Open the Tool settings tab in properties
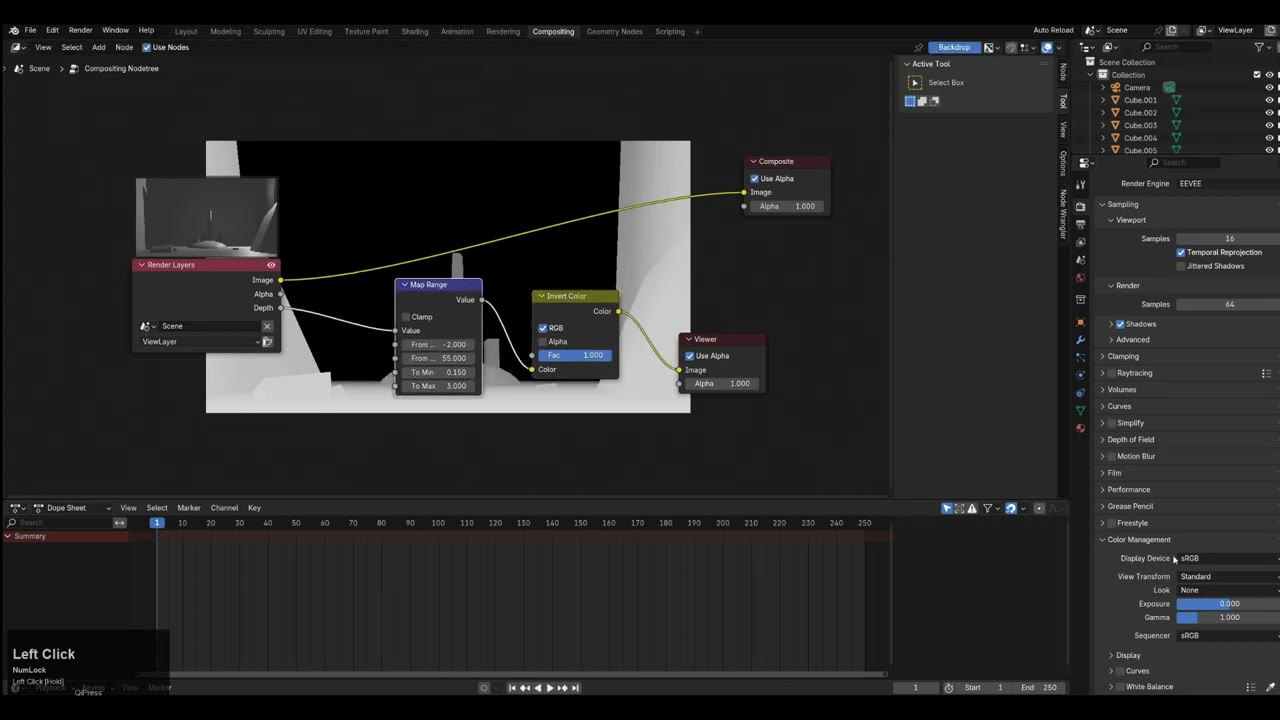The height and width of the screenshot is (720, 1280). tap(1080, 185)
